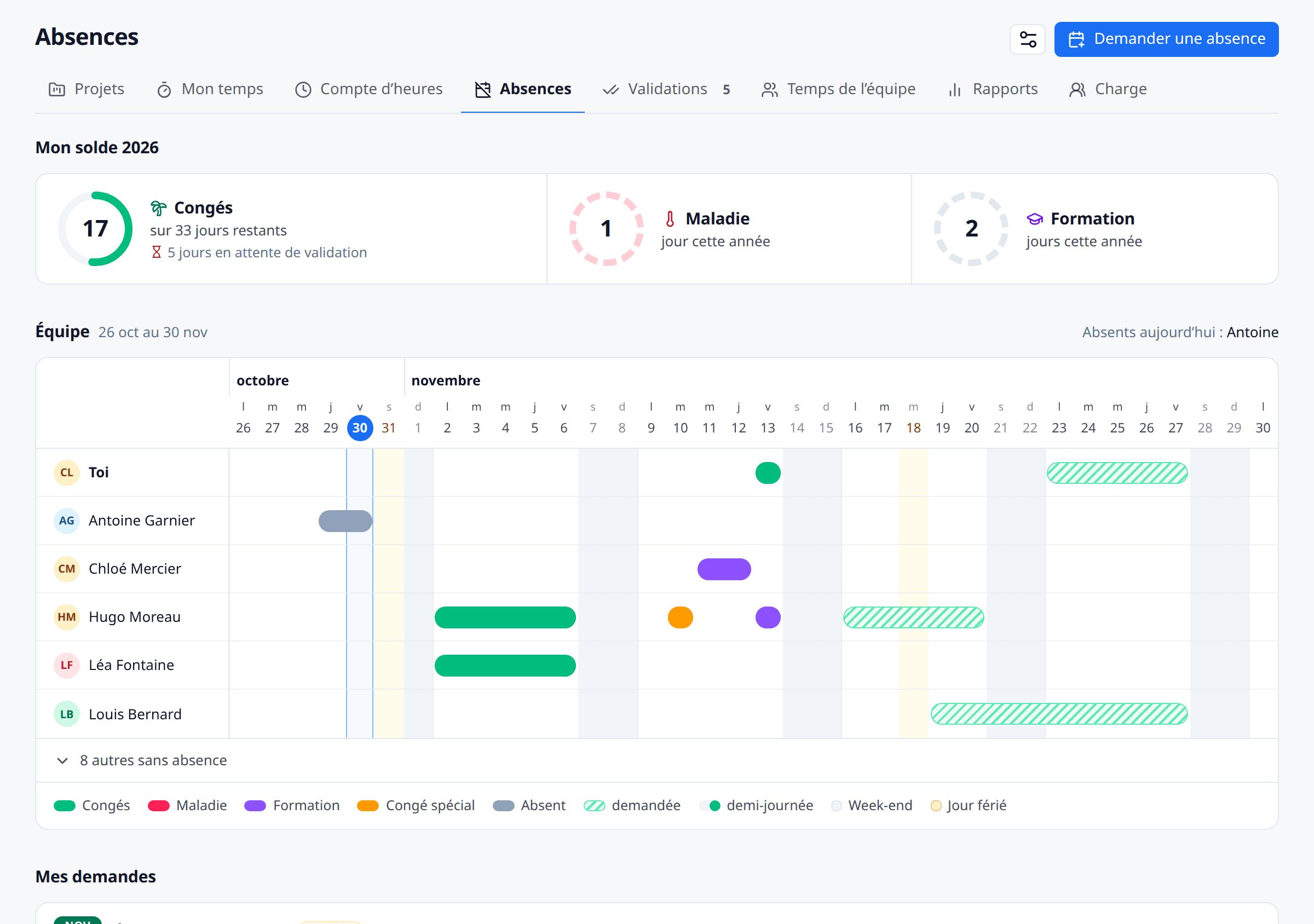
Task: Open Toi's requested leave 23–27 November
Action: (x=1117, y=473)
